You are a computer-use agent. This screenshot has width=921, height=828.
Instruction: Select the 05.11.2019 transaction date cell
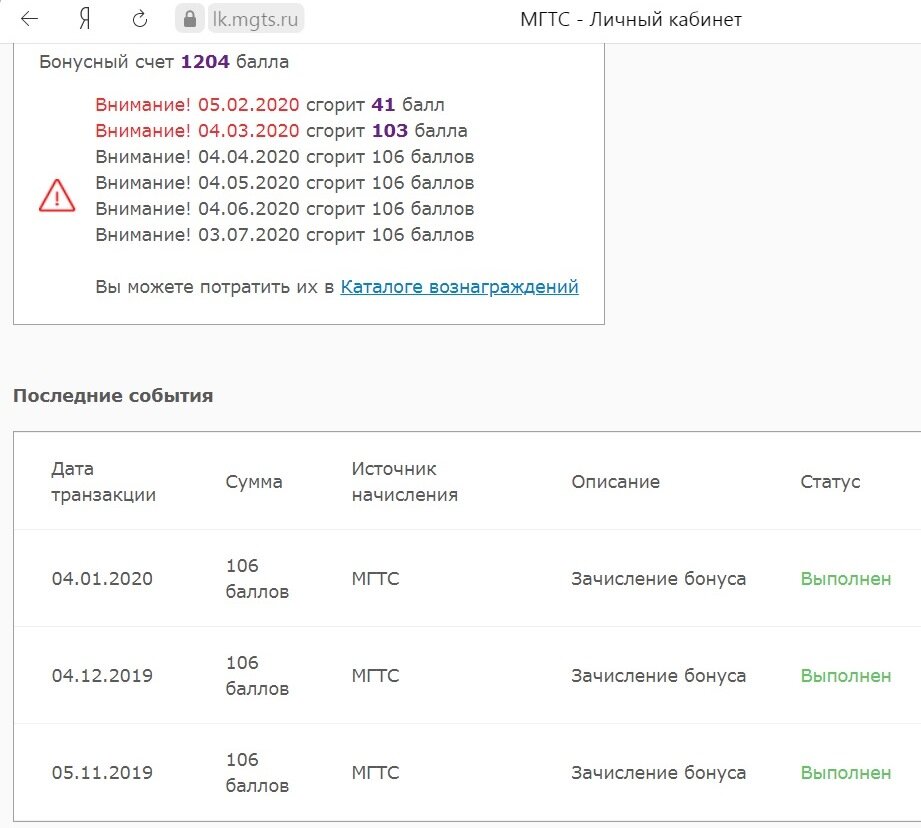click(x=102, y=773)
